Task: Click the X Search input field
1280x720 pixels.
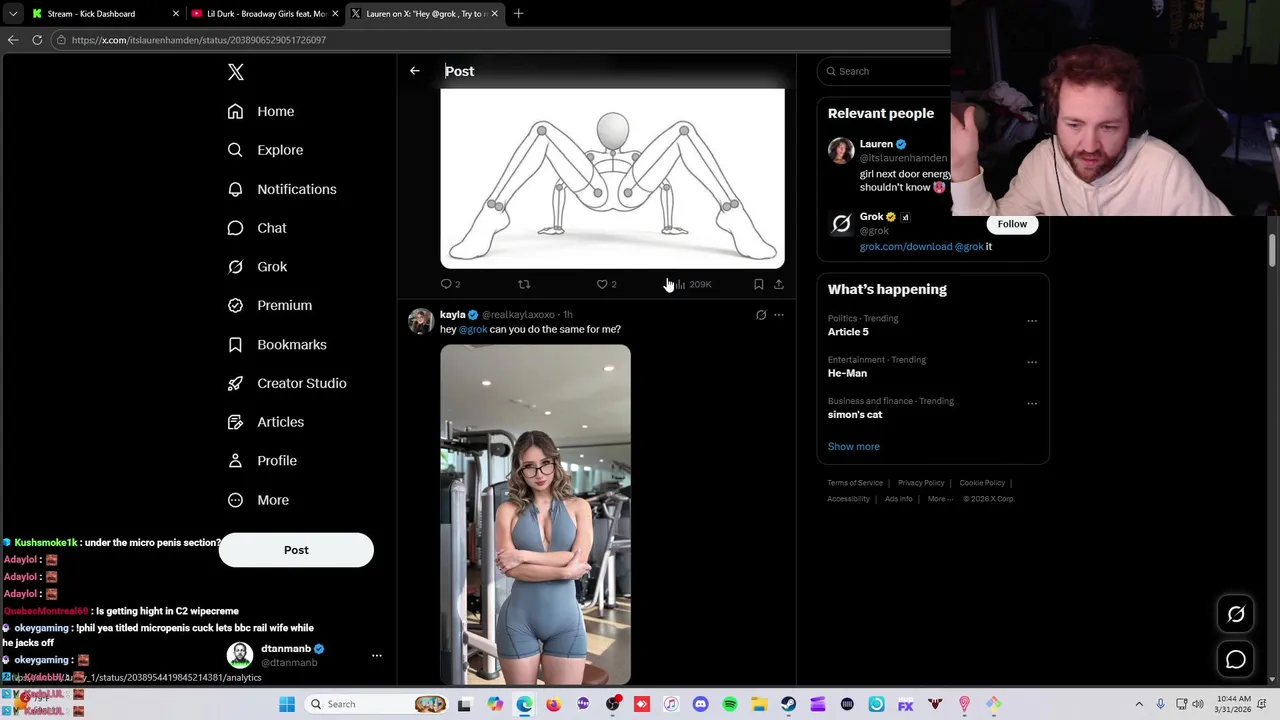Action: [x=885, y=71]
